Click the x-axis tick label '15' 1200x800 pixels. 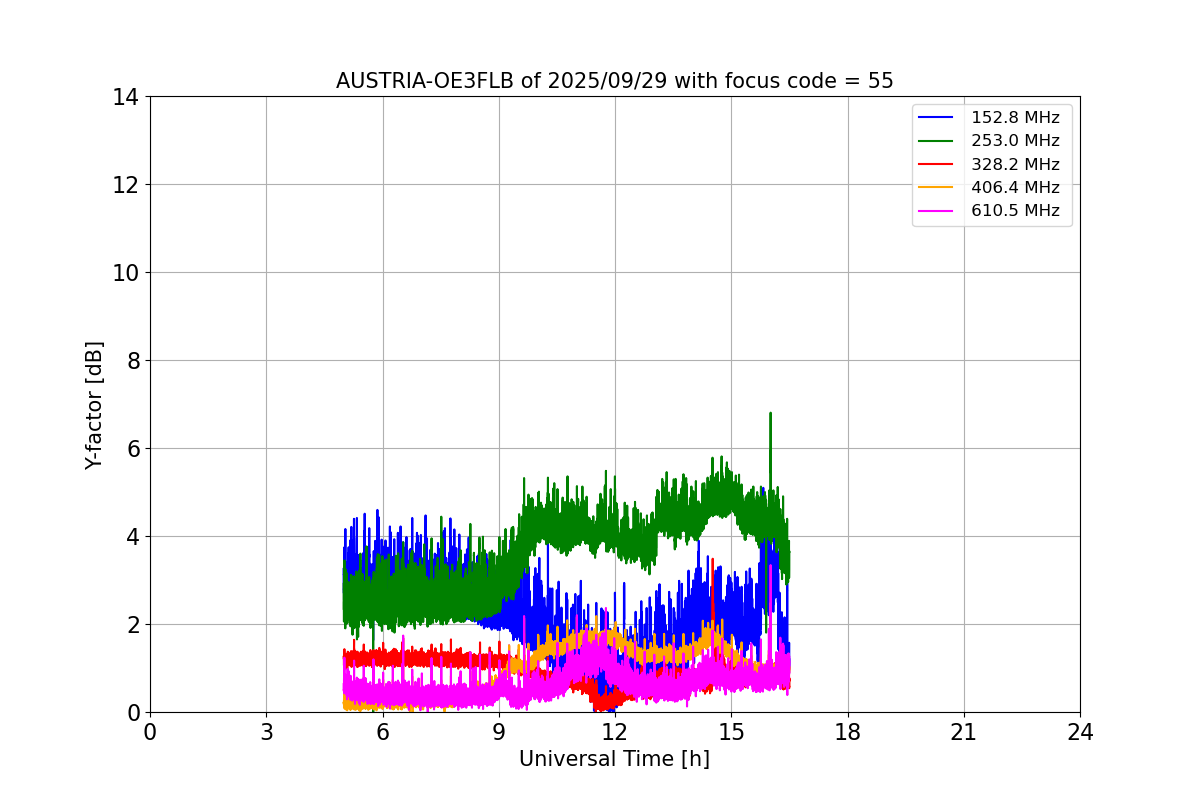click(731, 732)
